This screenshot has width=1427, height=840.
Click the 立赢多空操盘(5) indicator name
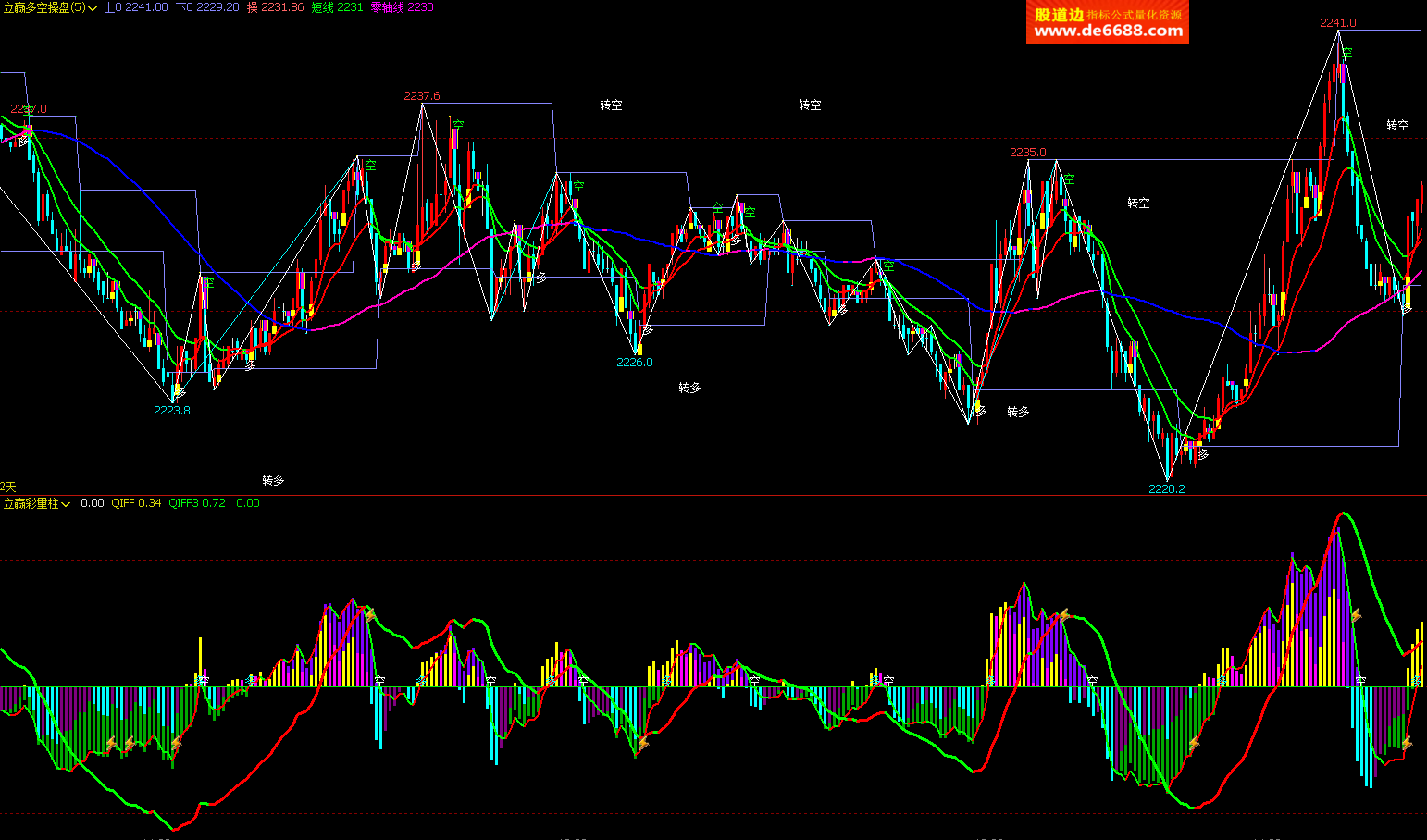[43, 7]
